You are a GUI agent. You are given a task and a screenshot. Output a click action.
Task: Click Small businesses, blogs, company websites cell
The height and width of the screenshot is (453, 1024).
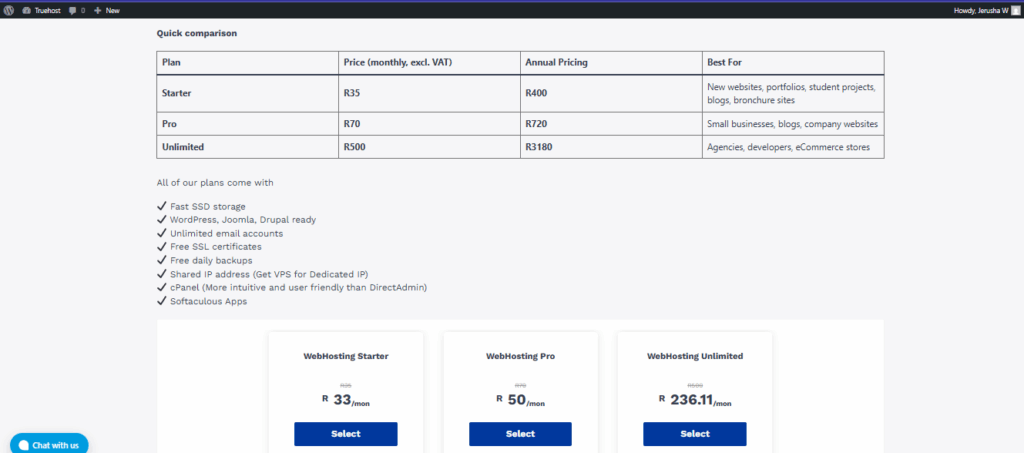pos(792,124)
